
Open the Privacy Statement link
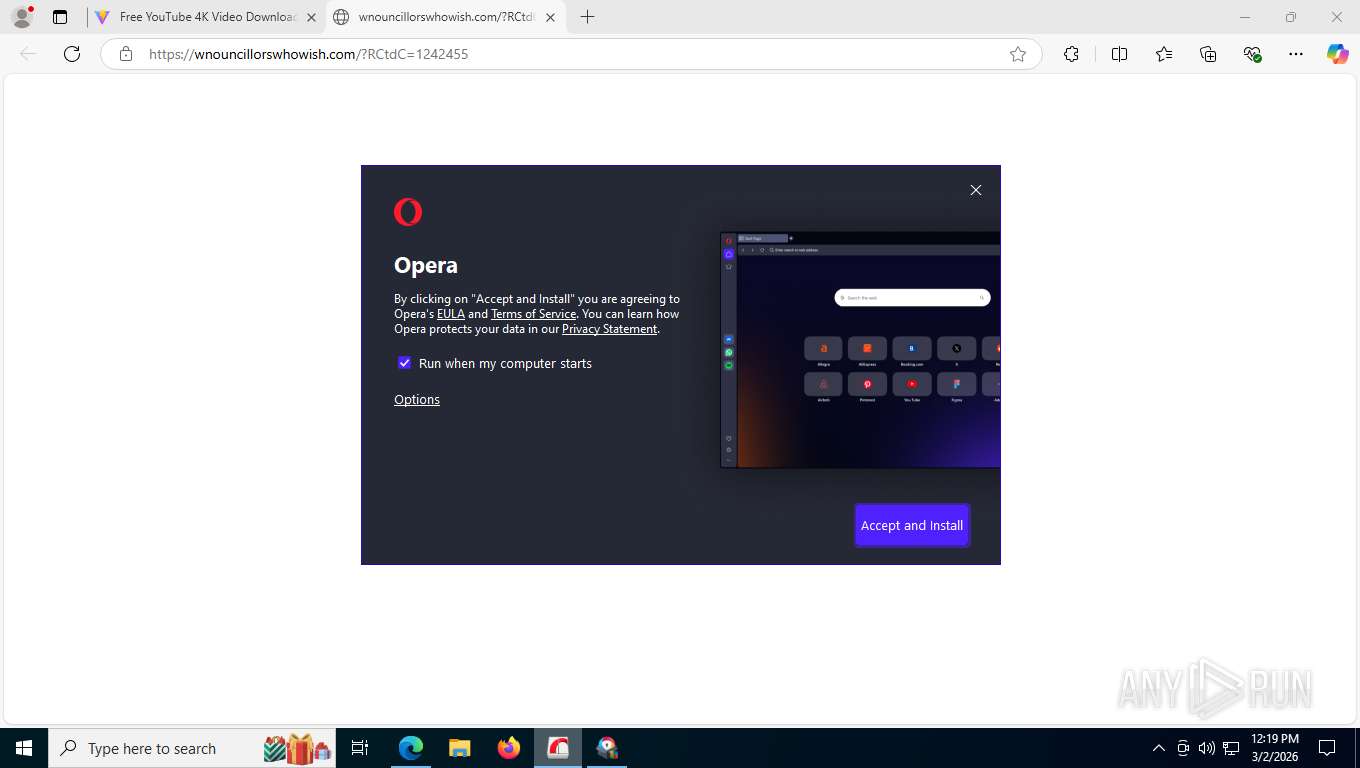click(609, 329)
